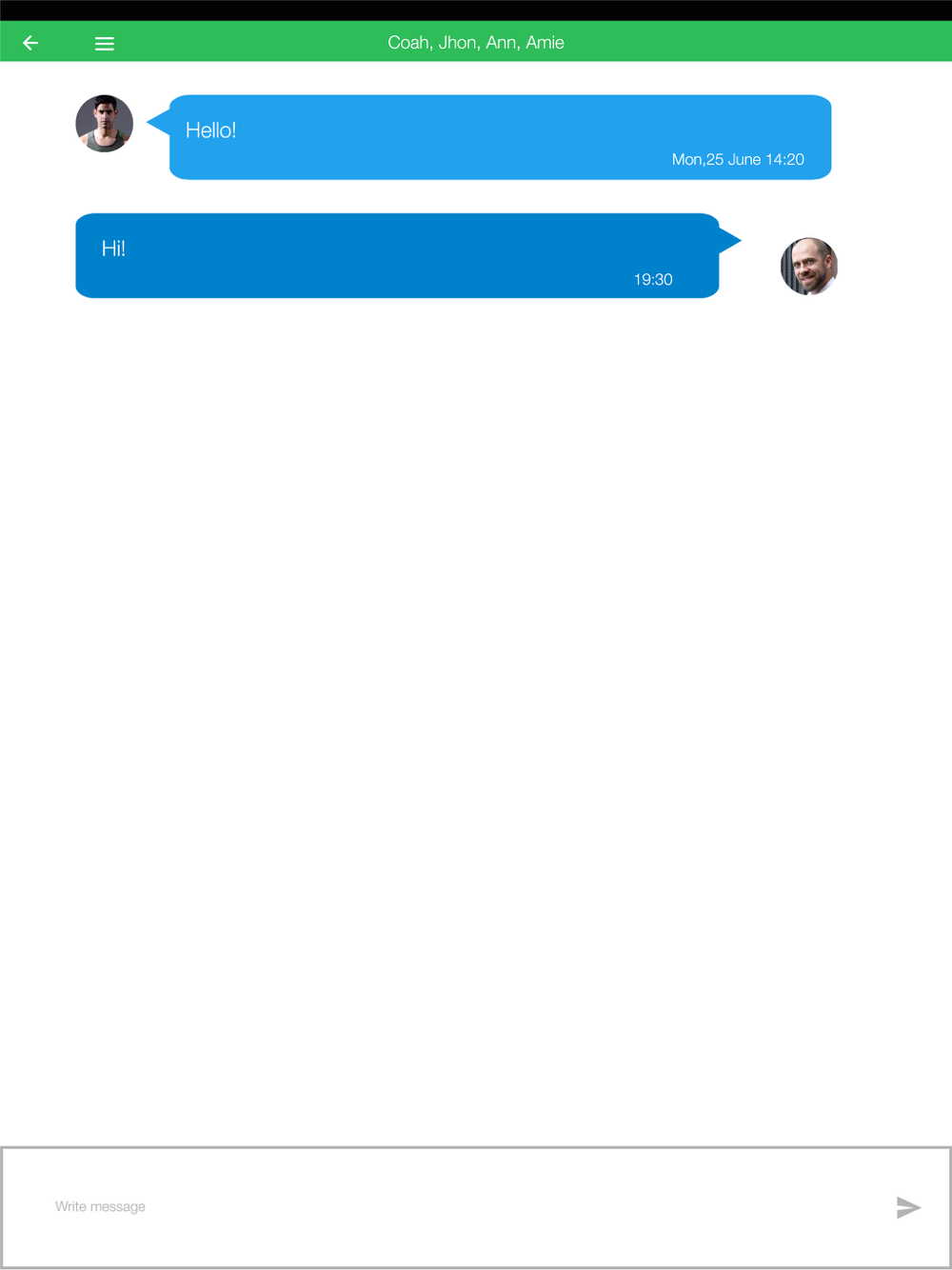Send message with the paper plane icon
952x1270 pixels.
click(908, 1207)
